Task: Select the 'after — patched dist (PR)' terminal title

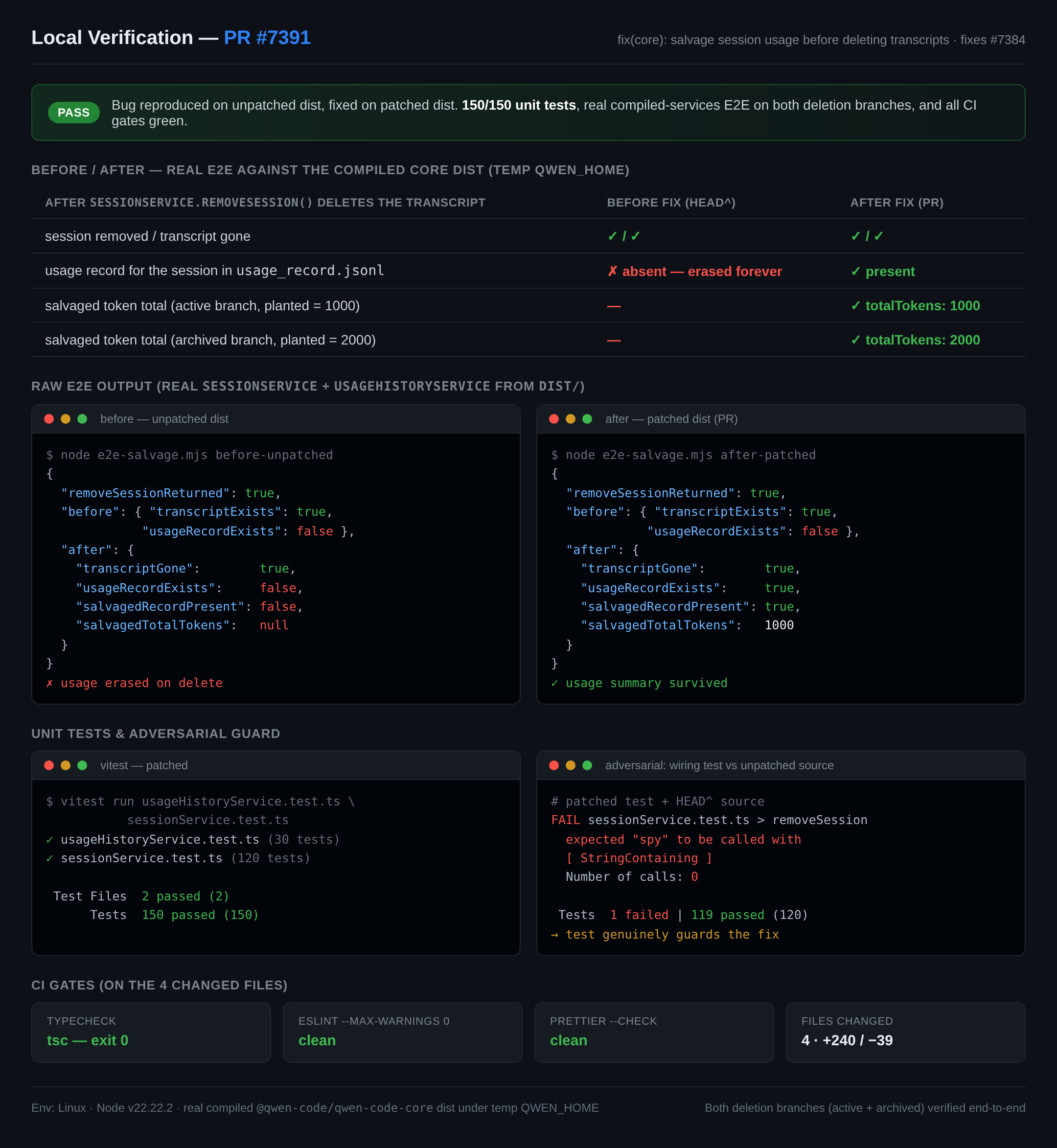Action: pos(671,419)
